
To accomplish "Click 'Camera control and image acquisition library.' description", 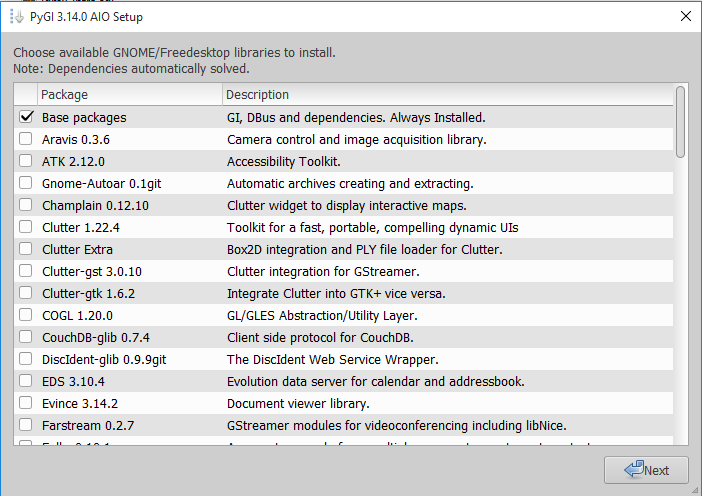I will click(357, 140).
